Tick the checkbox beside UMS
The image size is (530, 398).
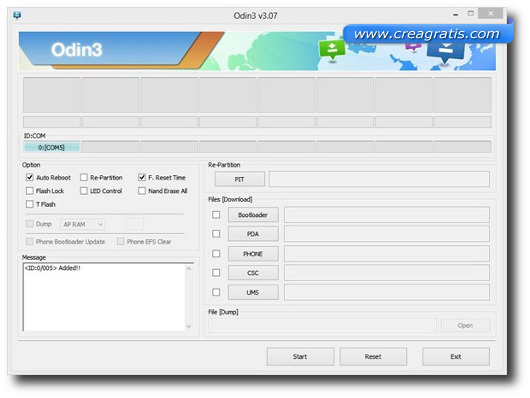coord(216,292)
